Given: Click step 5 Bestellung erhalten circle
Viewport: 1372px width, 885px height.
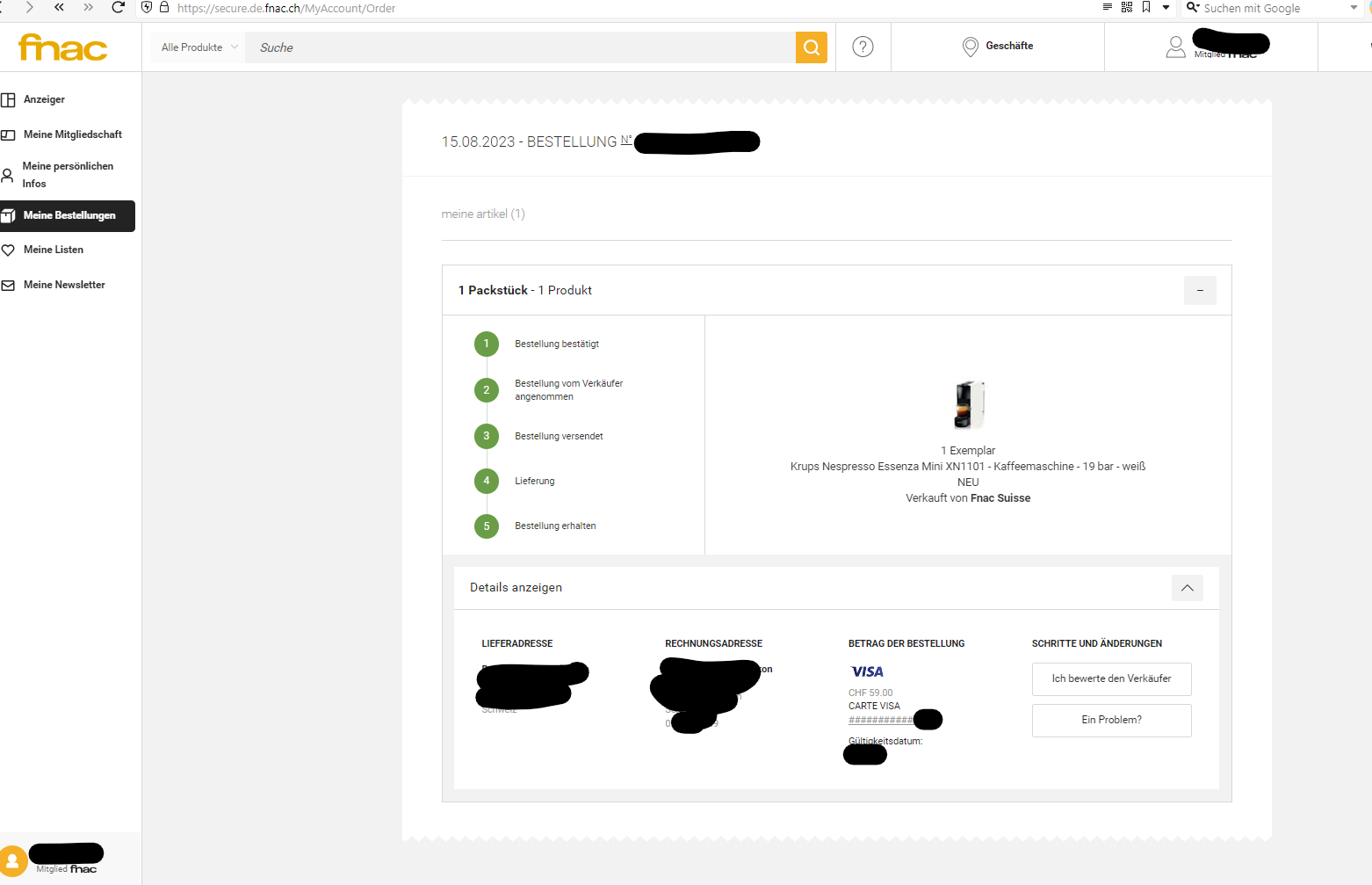Looking at the screenshot, I should tap(487, 526).
